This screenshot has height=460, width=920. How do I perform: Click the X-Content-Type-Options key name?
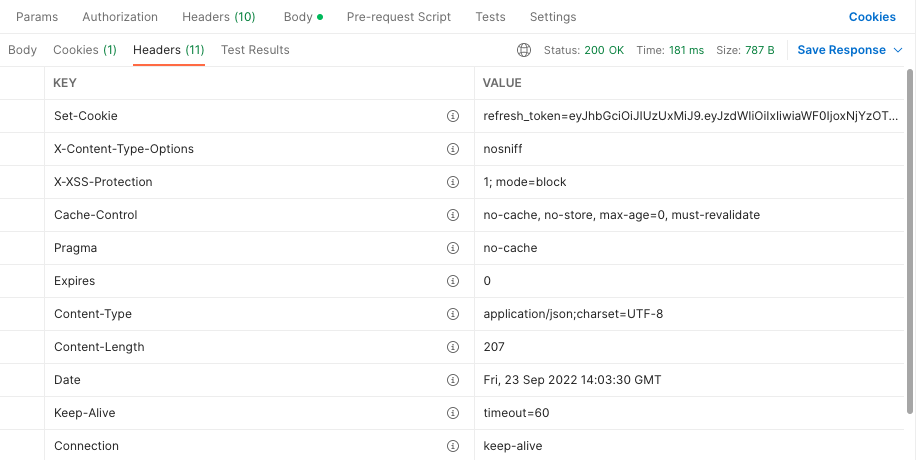click(124, 149)
